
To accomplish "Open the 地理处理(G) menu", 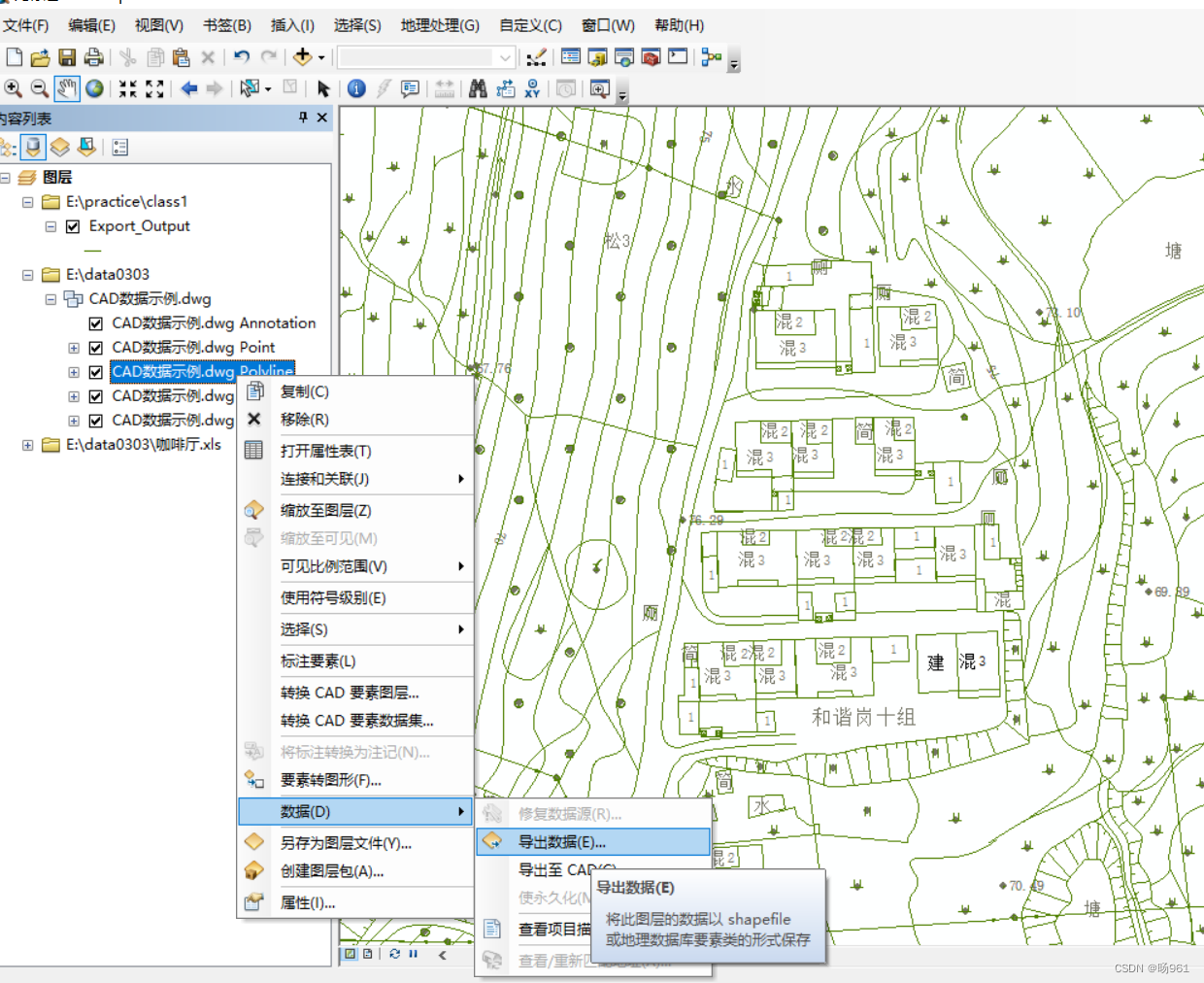I will tap(439, 25).
